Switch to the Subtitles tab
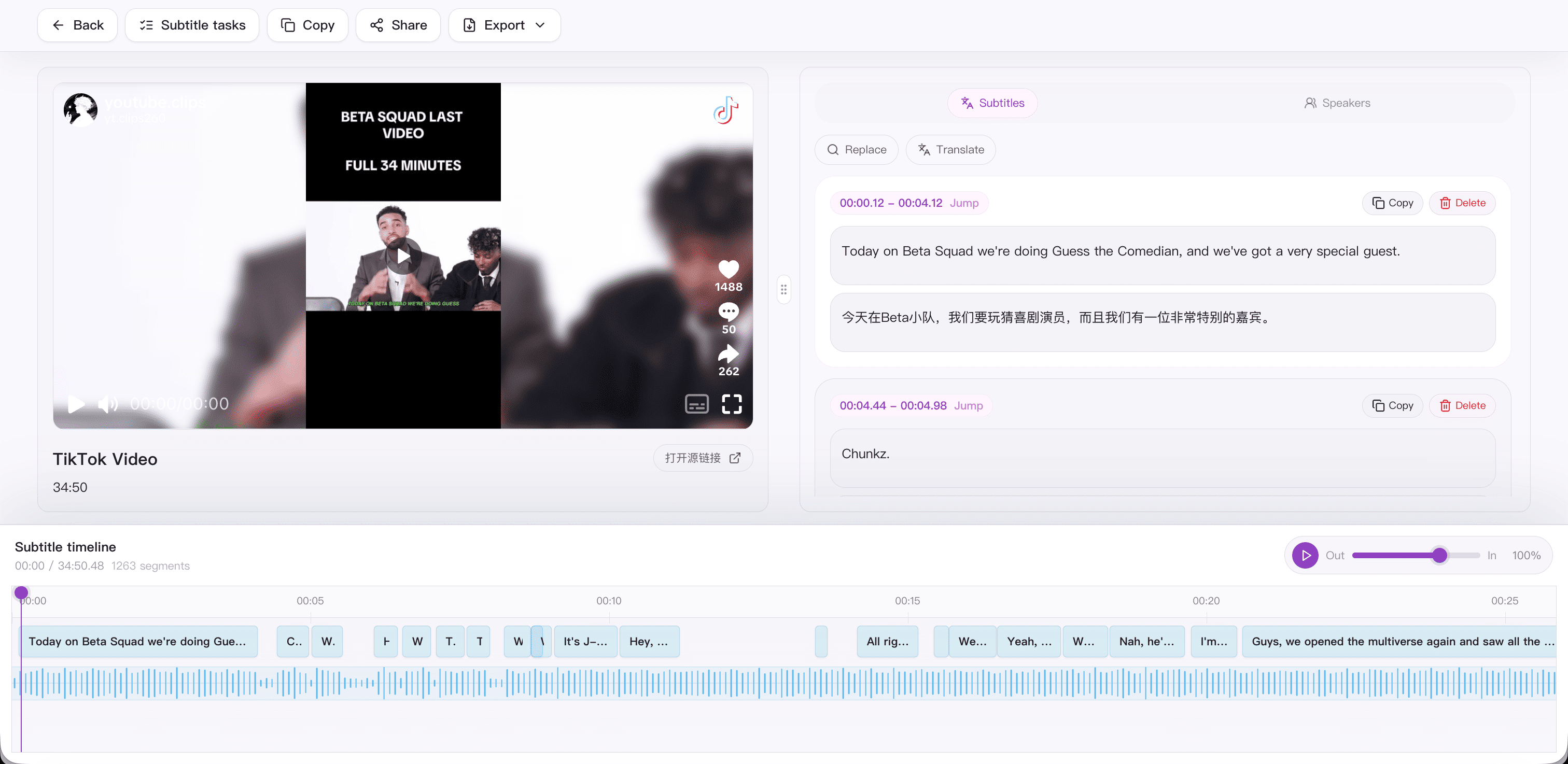 pyautogui.click(x=992, y=103)
